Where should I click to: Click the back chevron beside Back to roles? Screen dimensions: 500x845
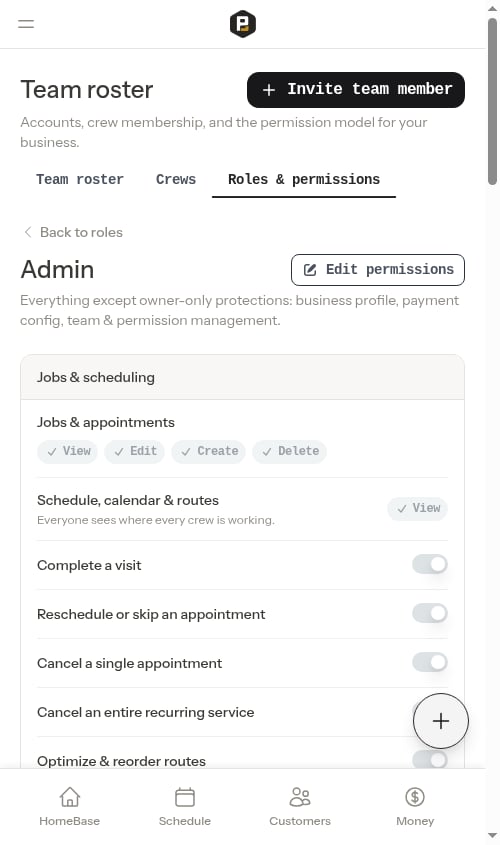point(27,232)
